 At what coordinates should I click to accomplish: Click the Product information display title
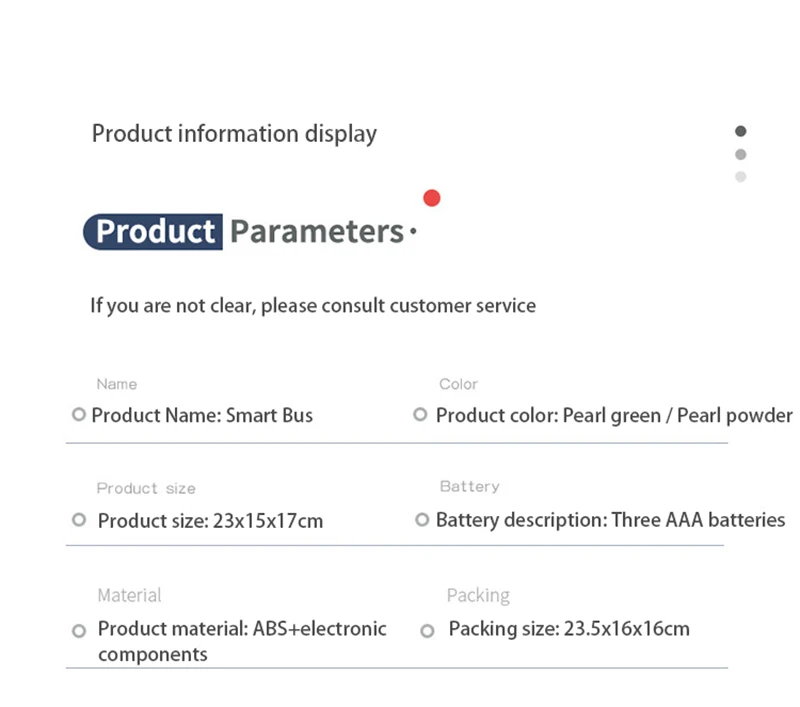pyautogui.click(x=234, y=133)
